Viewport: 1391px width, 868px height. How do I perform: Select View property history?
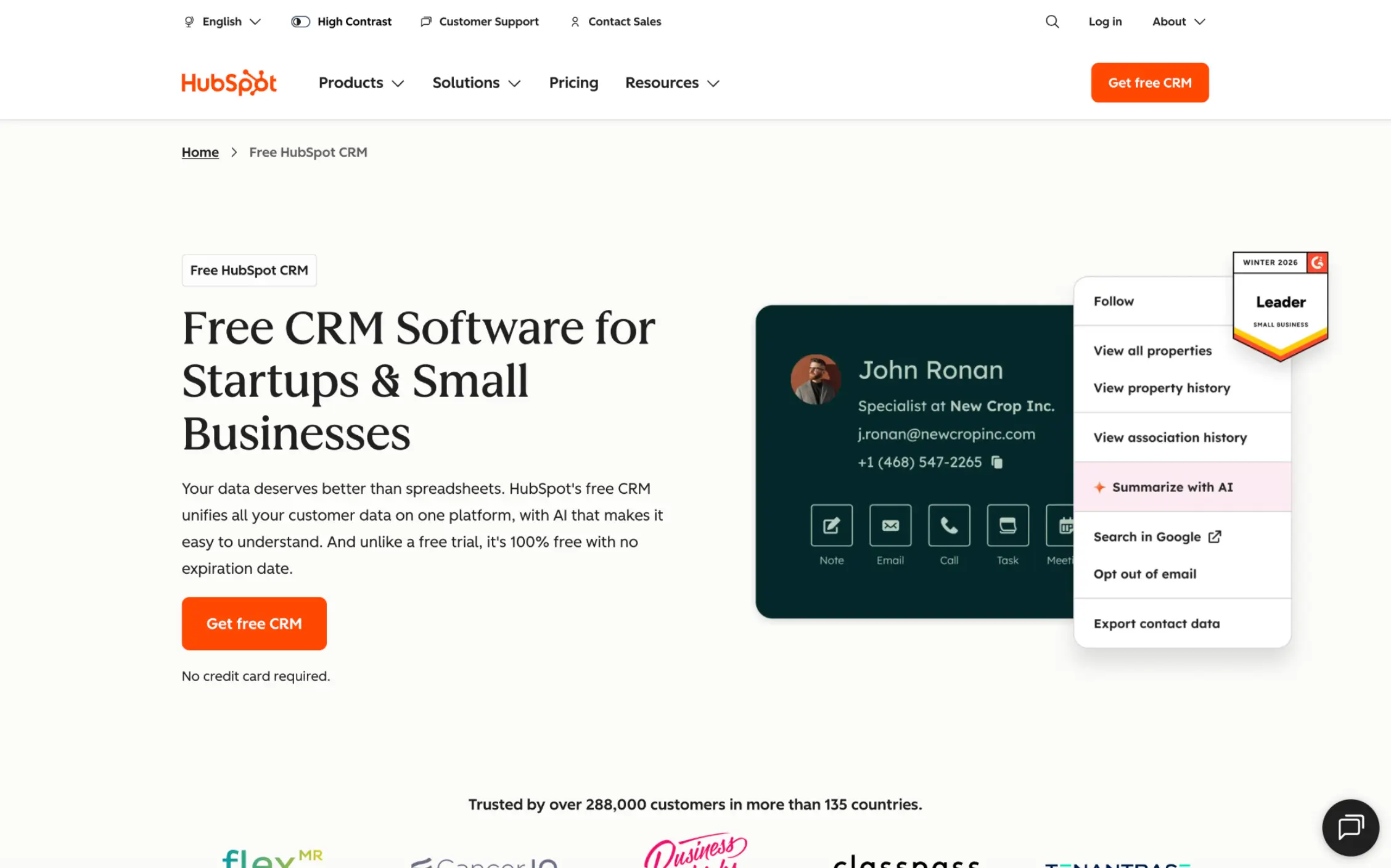click(1162, 388)
